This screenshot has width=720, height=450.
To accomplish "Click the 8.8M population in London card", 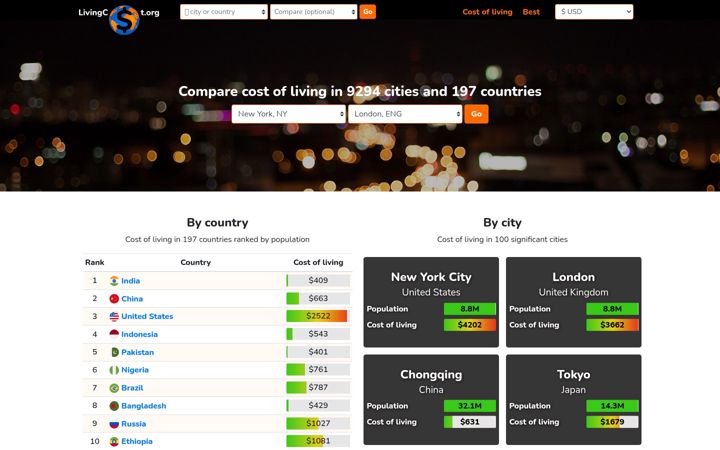I will [612, 309].
